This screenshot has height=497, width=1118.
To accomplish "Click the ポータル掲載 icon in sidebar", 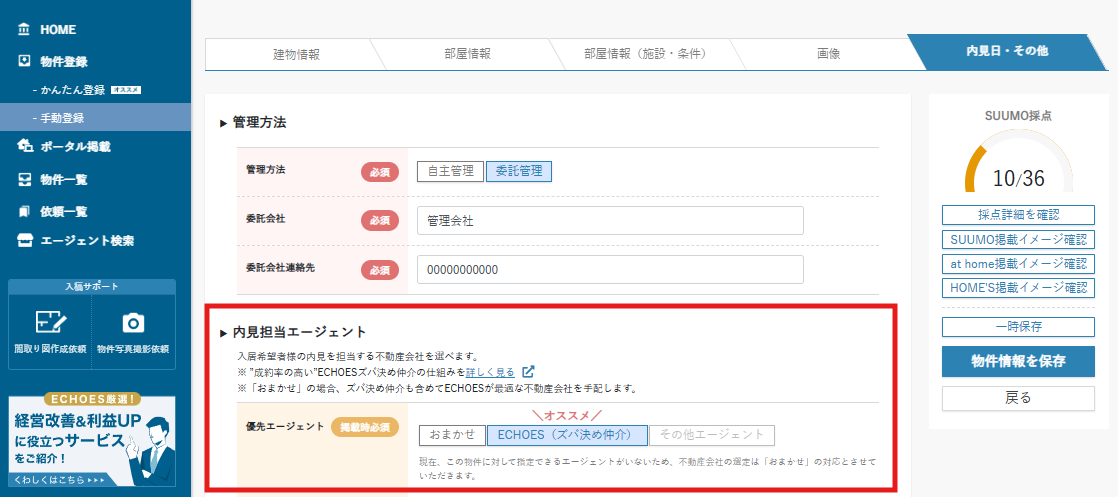I will coord(24,147).
